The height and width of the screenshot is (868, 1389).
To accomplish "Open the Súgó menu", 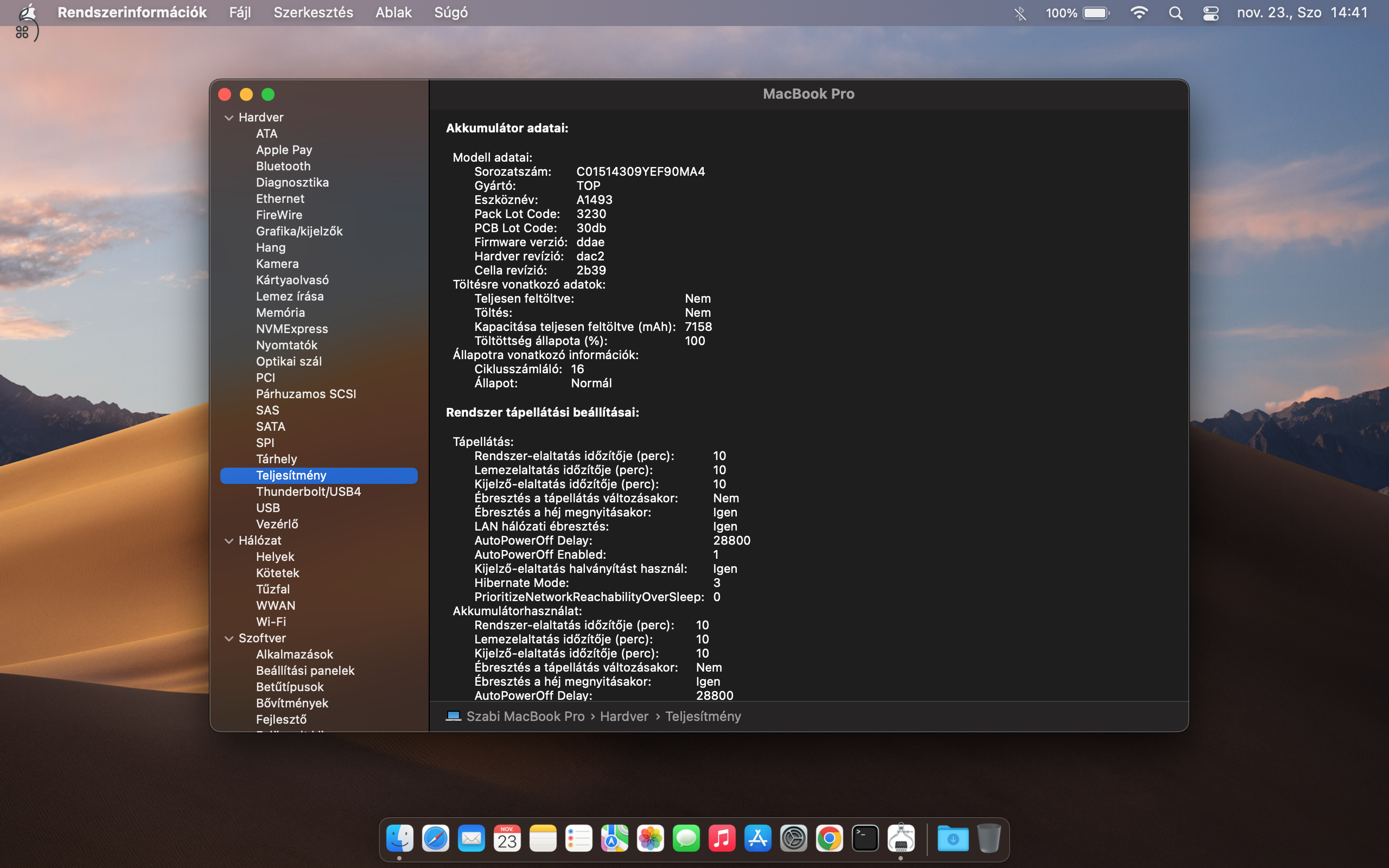I will tap(451, 12).
